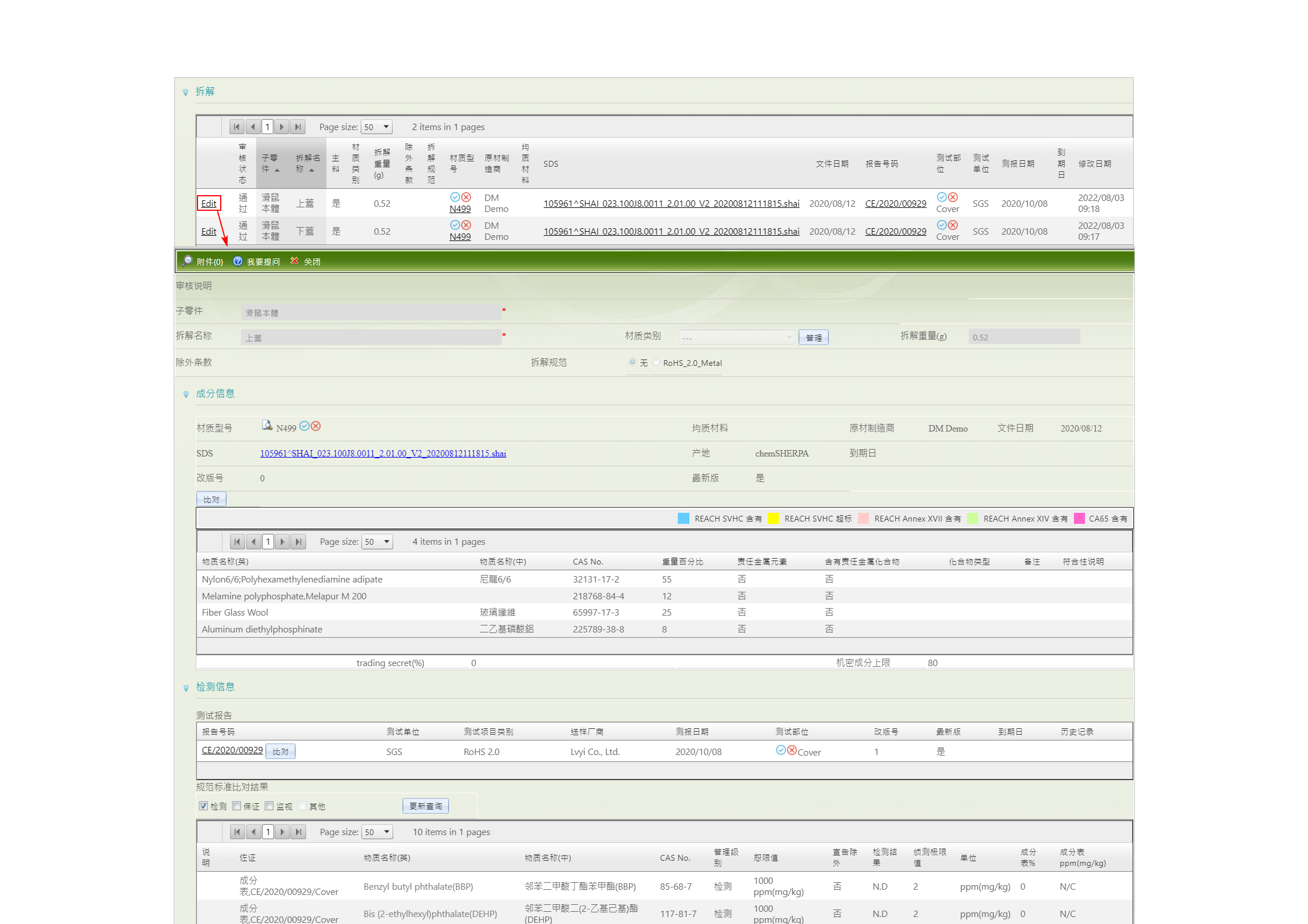The image size is (1308, 924).
Task: Check the 其他 checkbox
Action: coord(302,806)
